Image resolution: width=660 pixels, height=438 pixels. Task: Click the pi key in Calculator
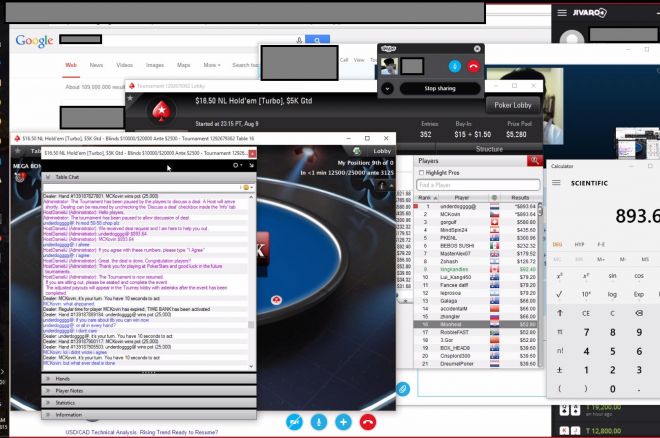click(560, 332)
